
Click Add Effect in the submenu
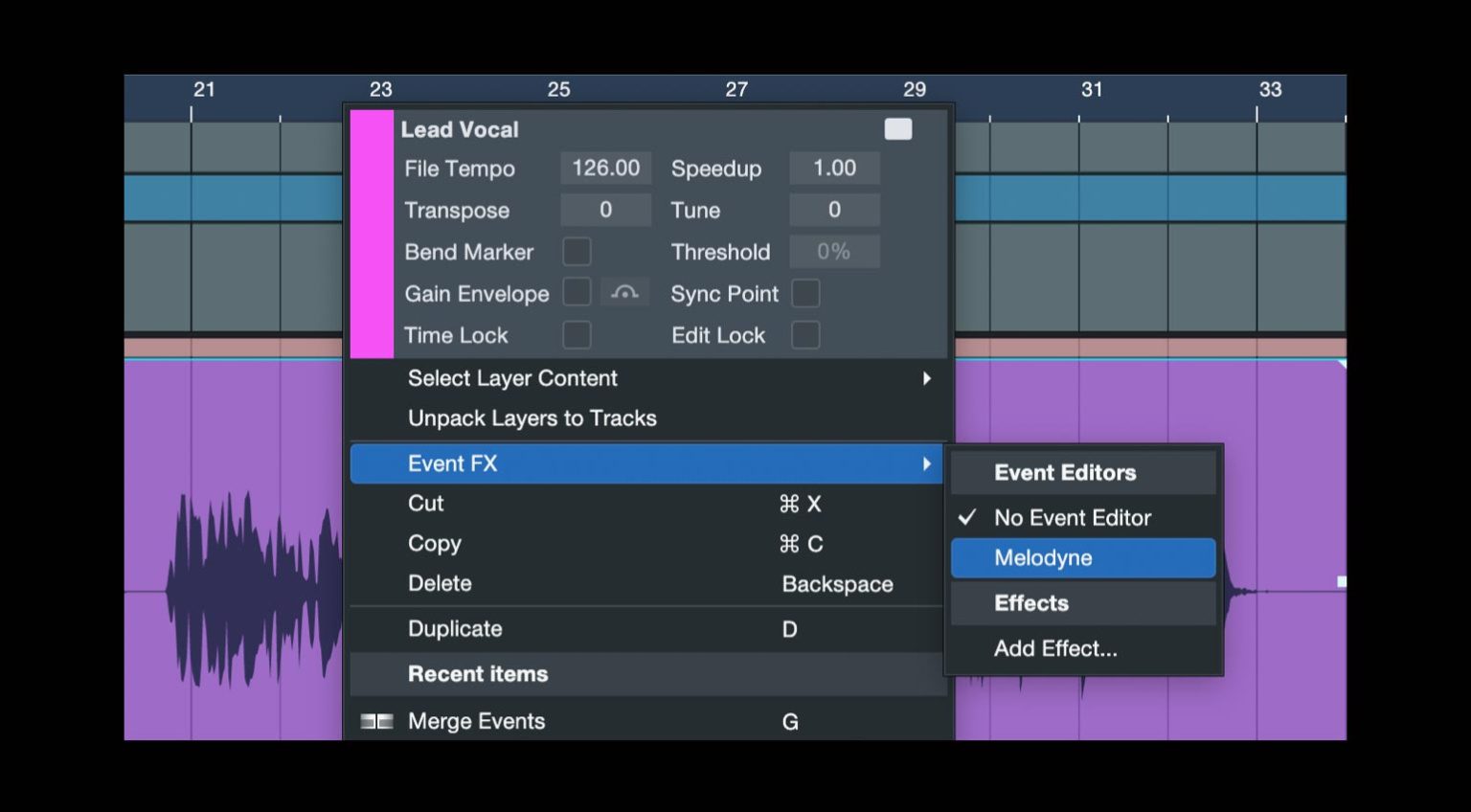pyautogui.click(x=1055, y=648)
